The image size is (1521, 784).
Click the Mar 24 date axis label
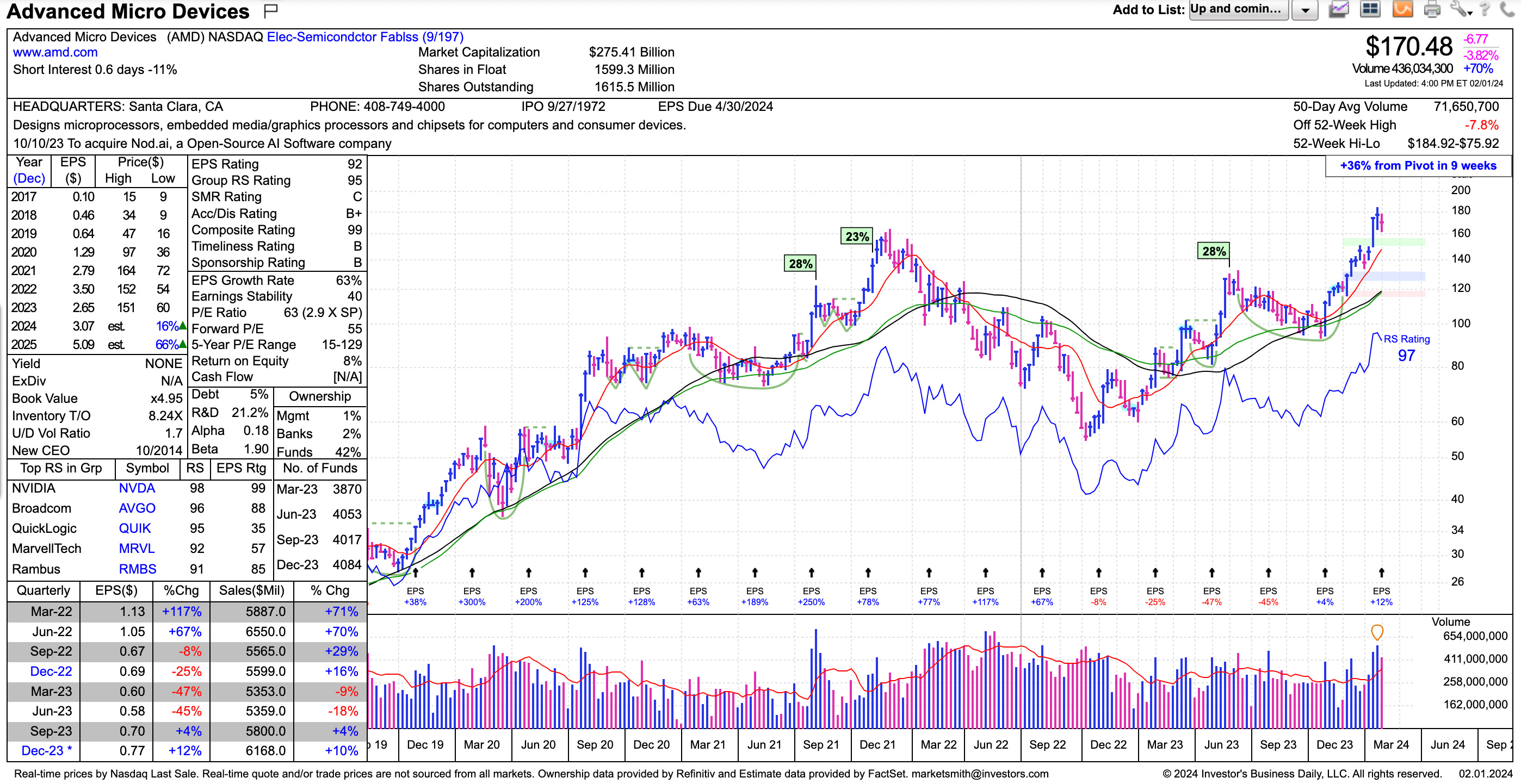tap(1390, 744)
